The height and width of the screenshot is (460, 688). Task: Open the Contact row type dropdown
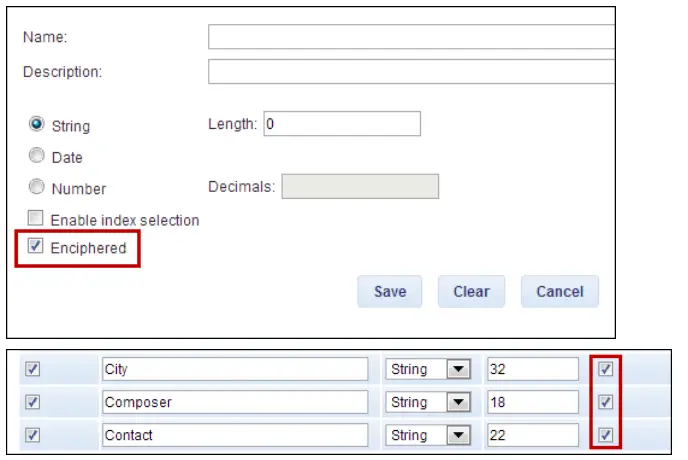(x=458, y=436)
